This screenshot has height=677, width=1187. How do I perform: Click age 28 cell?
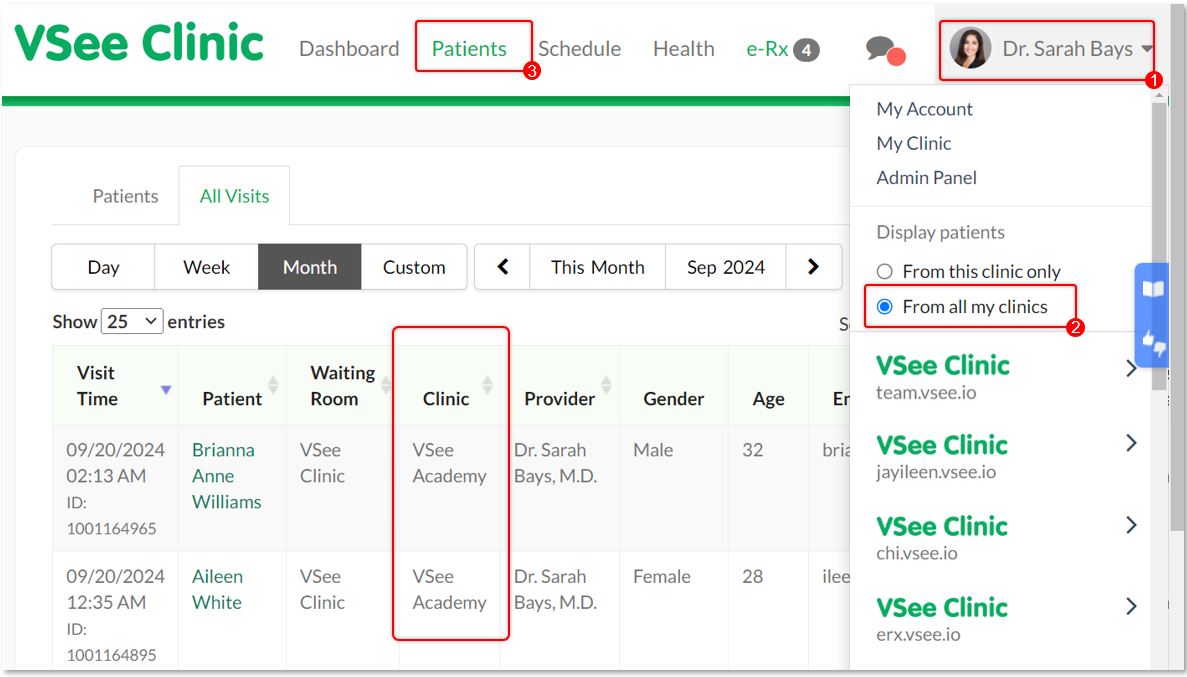tap(752, 576)
